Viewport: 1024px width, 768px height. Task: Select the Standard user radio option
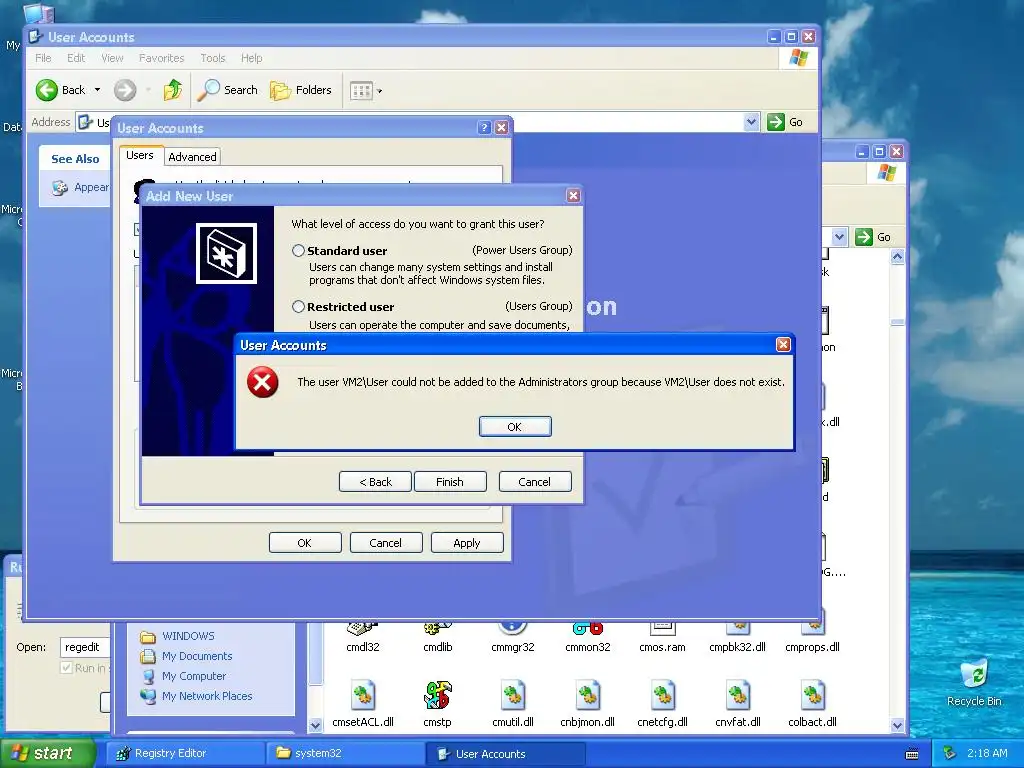298,251
